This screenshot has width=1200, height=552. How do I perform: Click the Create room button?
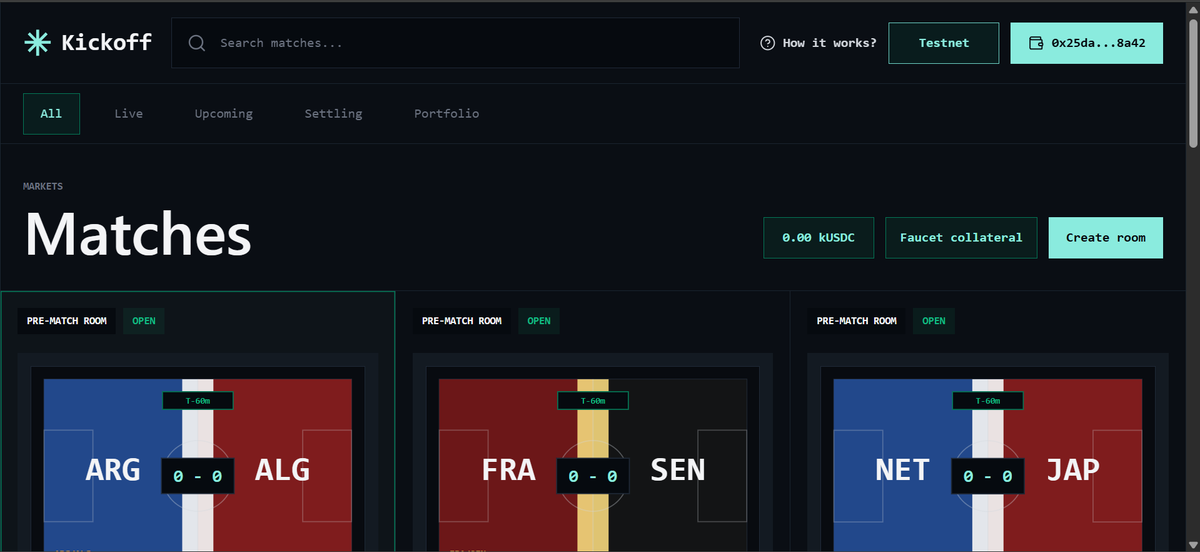(x=1106, y=237)
